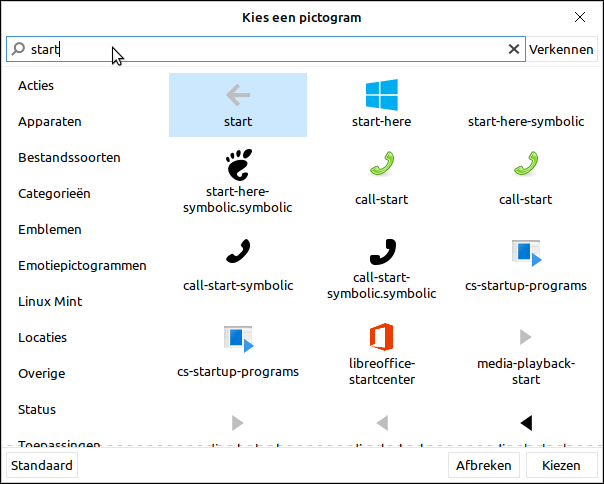The image size is (604, 484).
Task: Switch to the Apparaten category
Action: point(50,122)
